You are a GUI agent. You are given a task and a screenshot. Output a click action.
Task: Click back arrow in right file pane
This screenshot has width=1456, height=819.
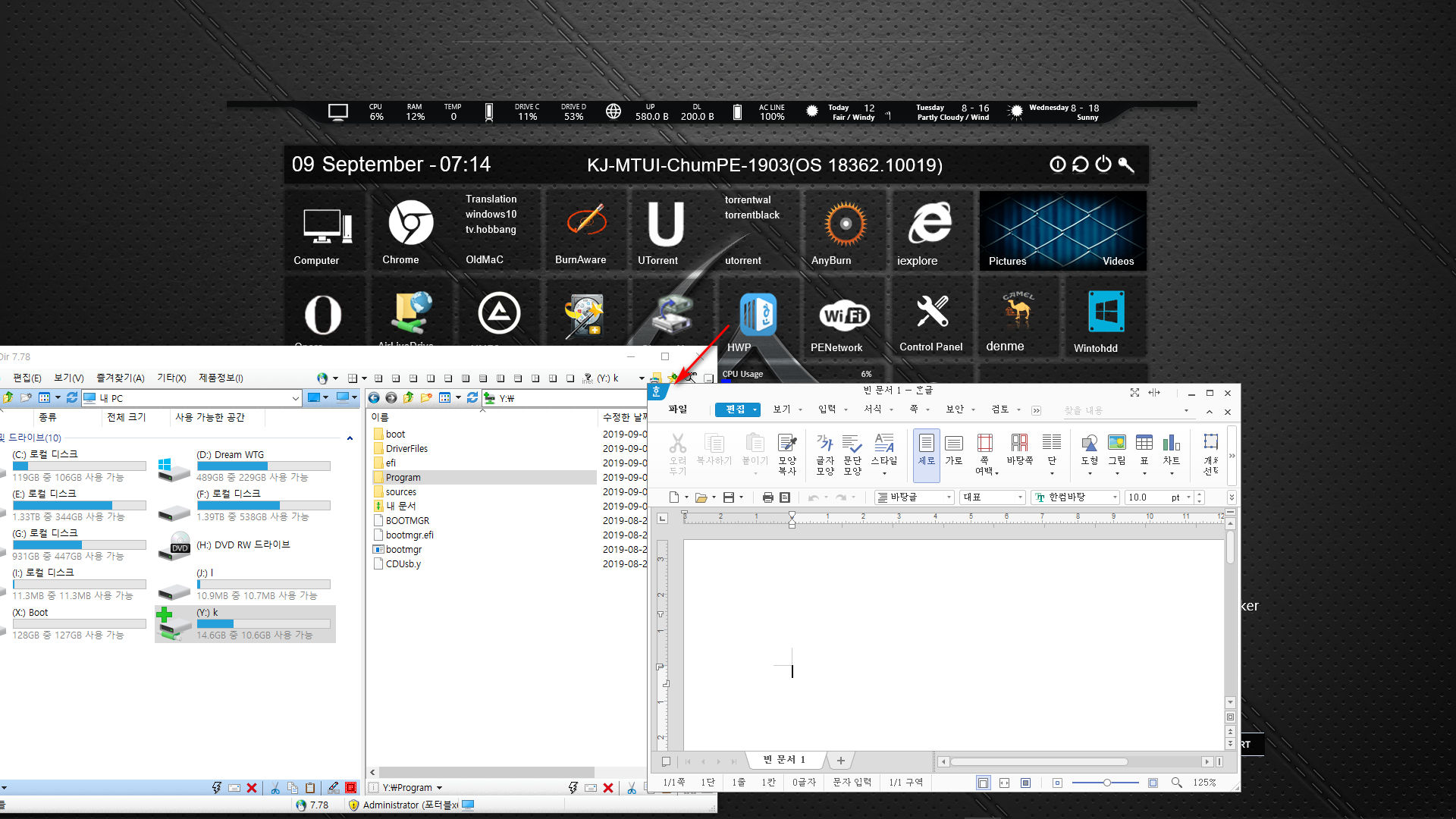[x=373, y=397]
